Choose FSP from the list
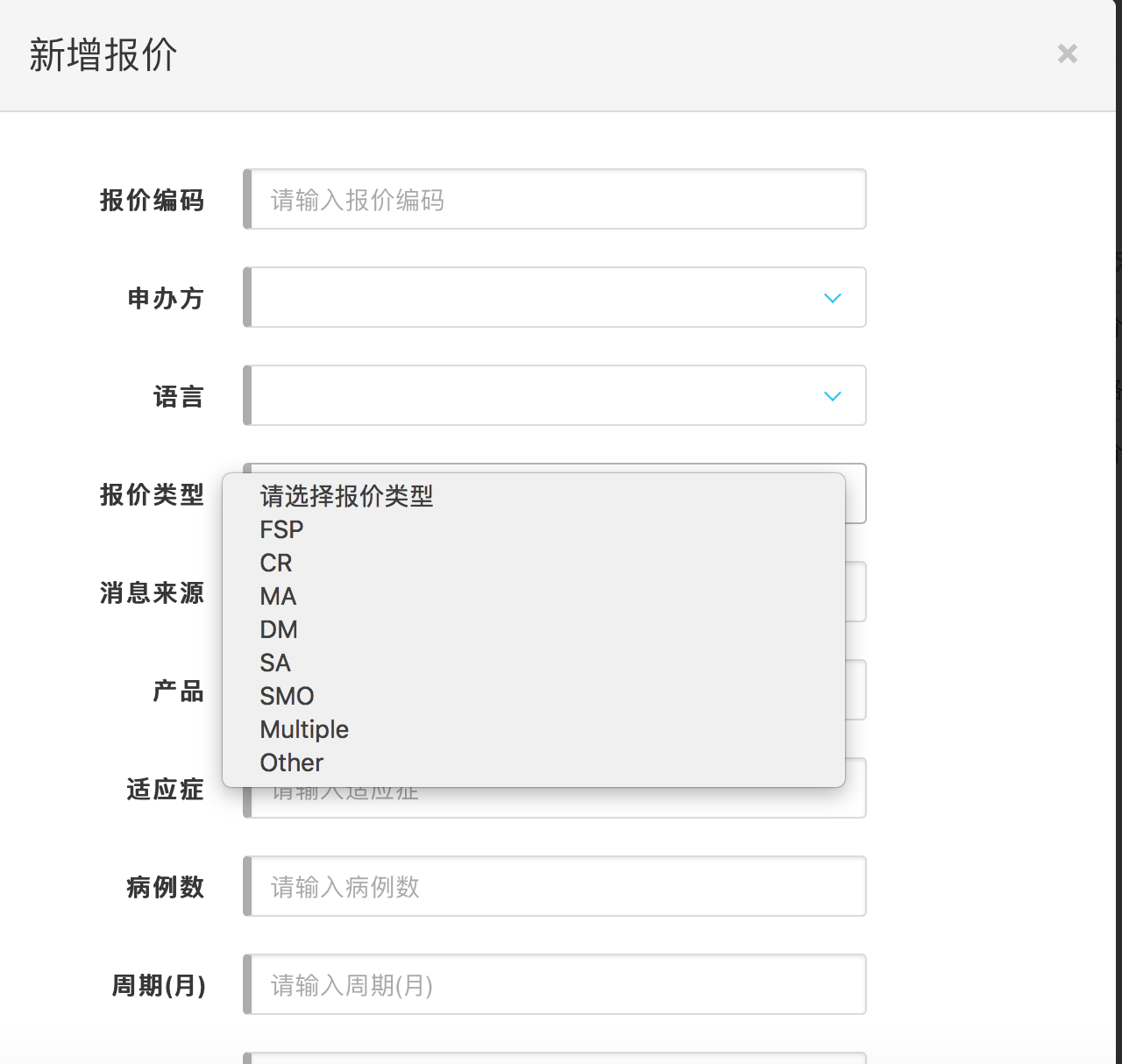1122x1064 pixels. click(x=281, y=530)
